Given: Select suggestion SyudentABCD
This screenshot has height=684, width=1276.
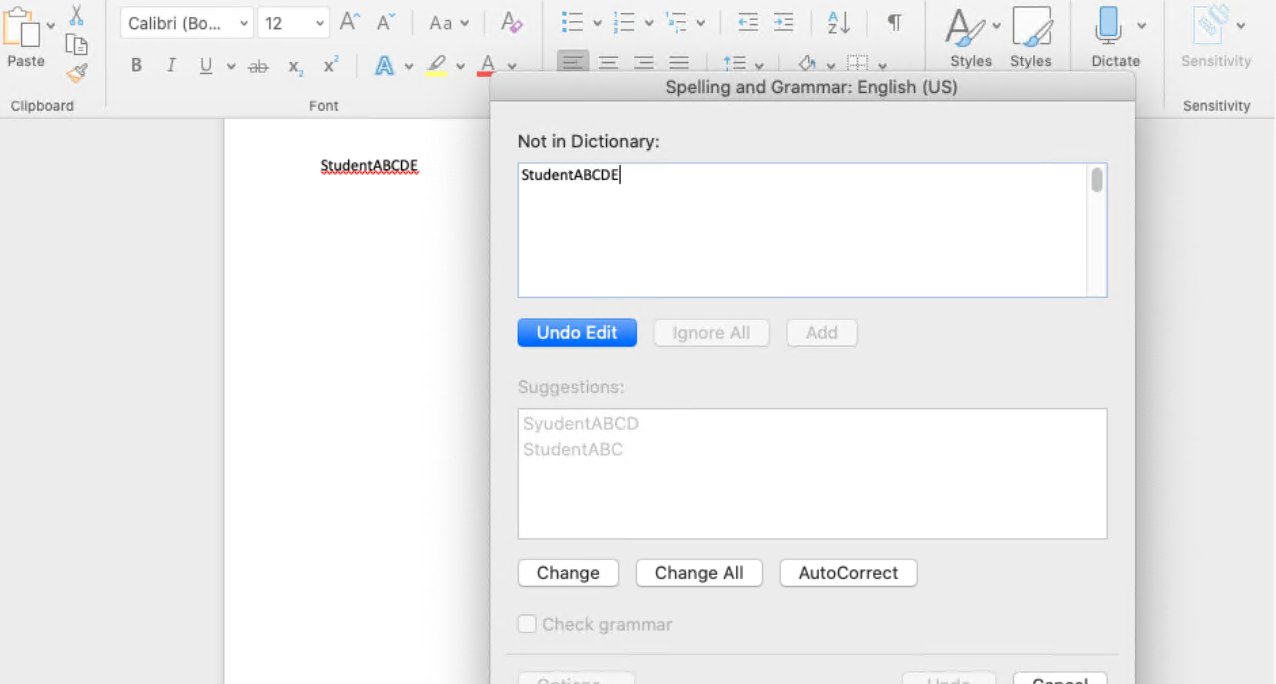Looking at the screenshot, I should [x=581, y=424].
